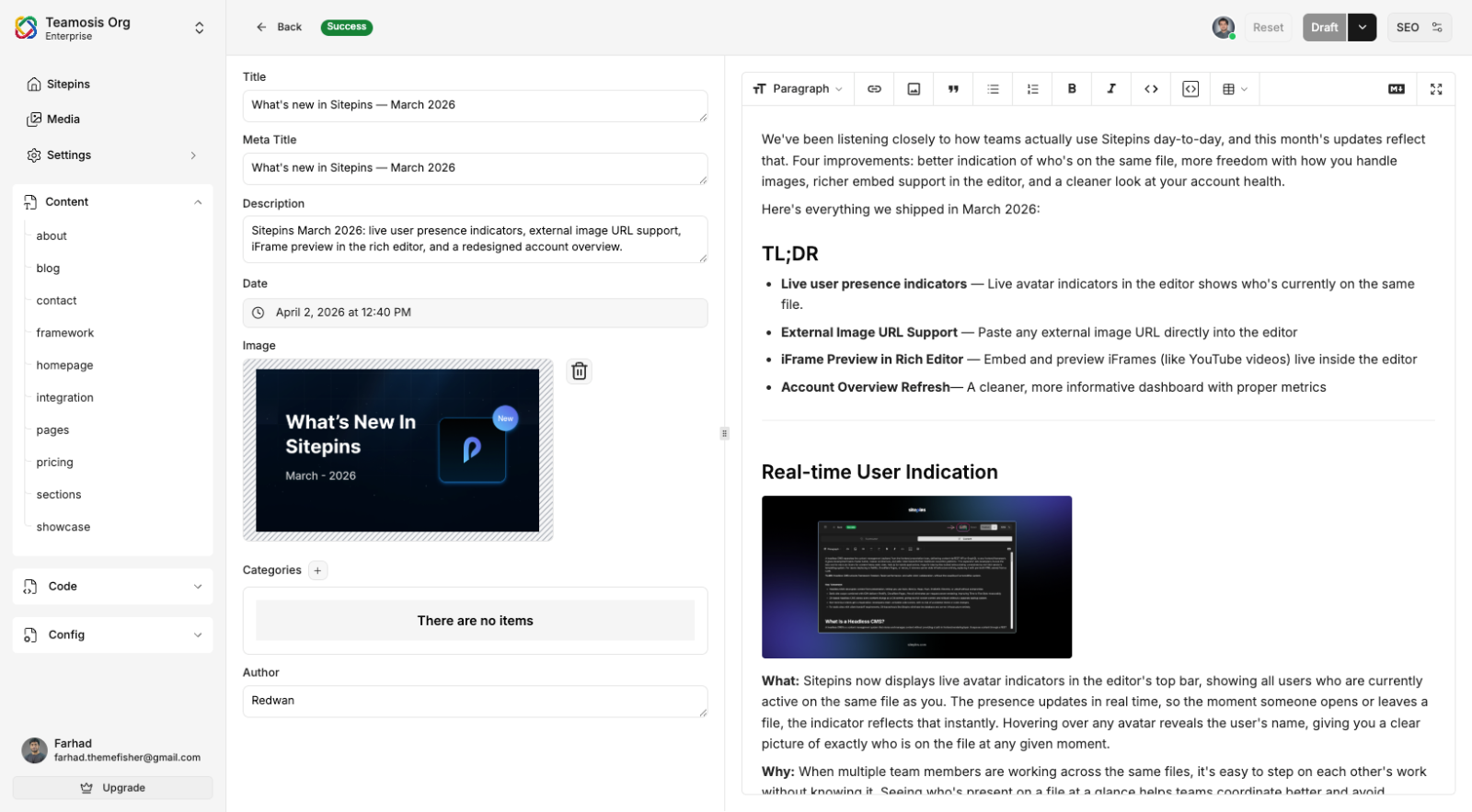Open the Paragraph style dropdown
Viewport: 1472px width, 812px height.
tap(798, 89)
